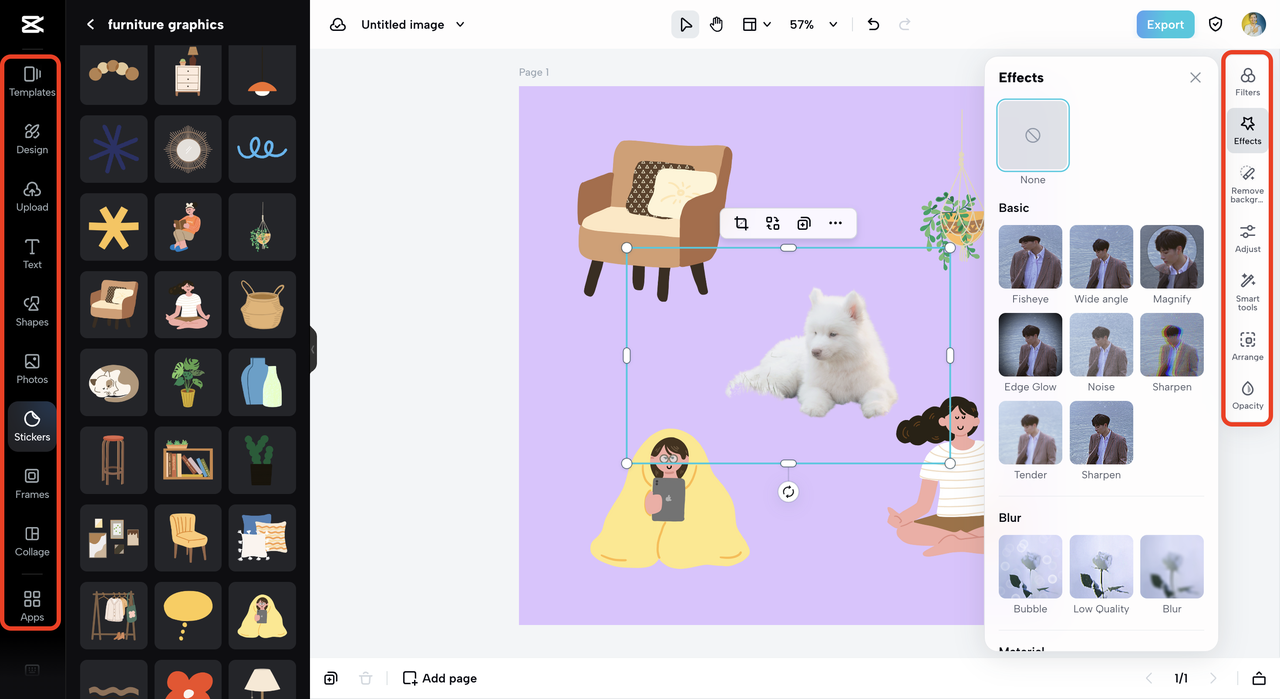Open Smart tools
This screenshot has height=699, width=1280.
[1247, 292]
